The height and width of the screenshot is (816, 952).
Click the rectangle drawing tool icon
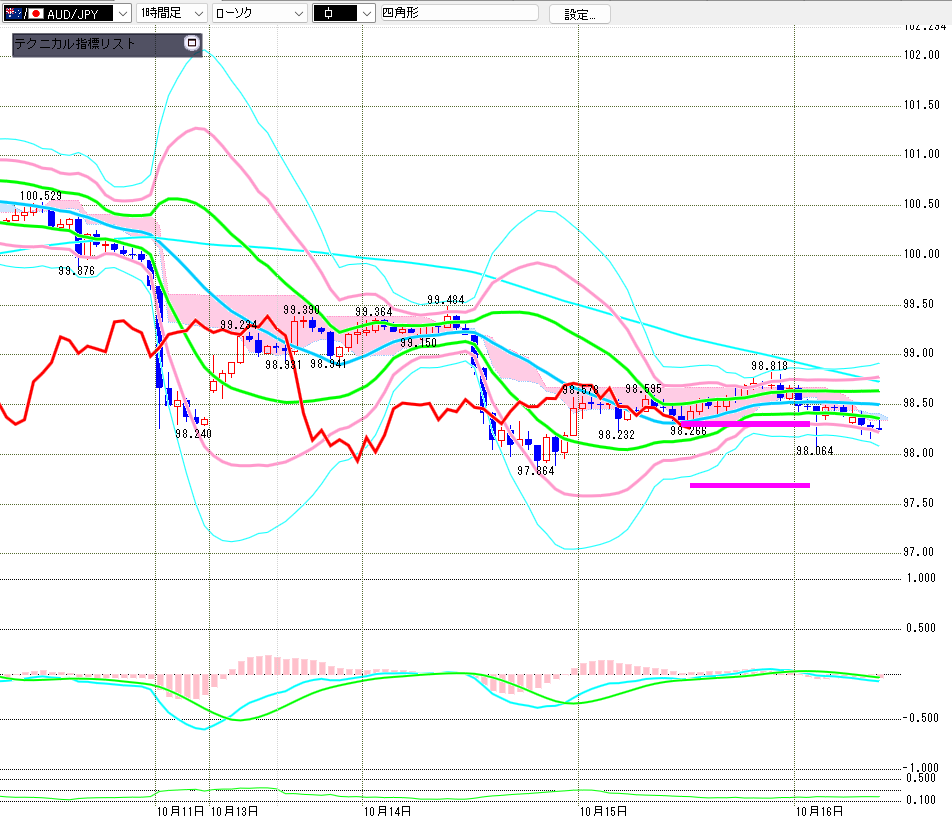click(x=329, y=13)
